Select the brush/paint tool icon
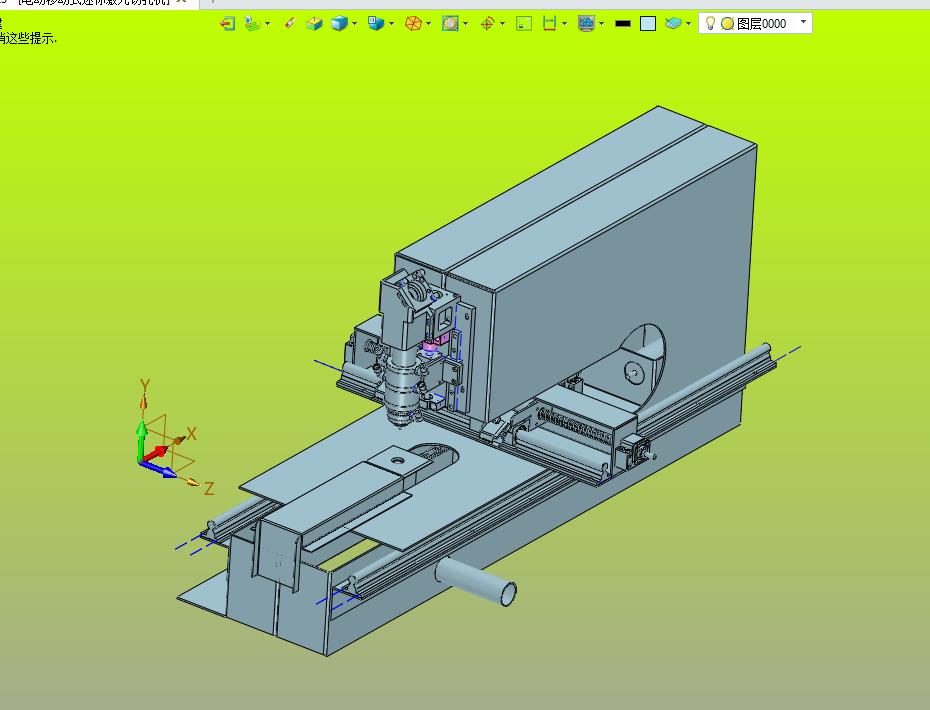Image resolution: width=930 pixels, height=710 pixels. click(x=289, y=24)
